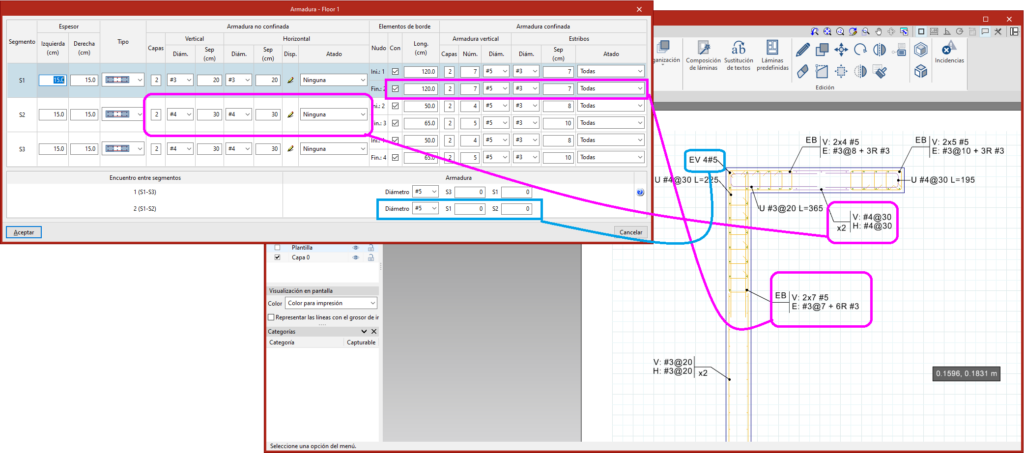
Task: Click the S3 segment label
Action: [x=22, y=149]
